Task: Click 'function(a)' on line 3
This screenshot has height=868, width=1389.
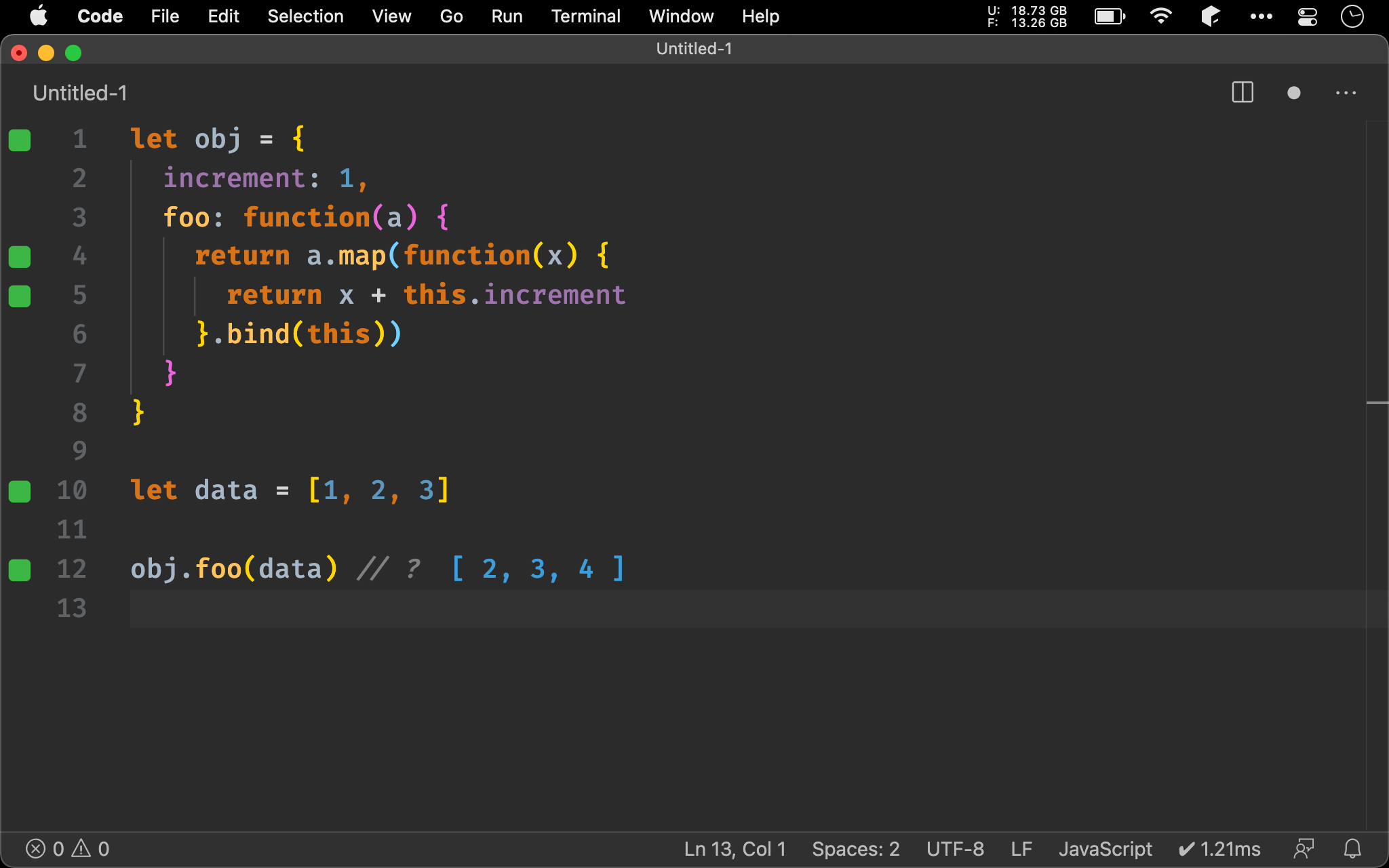Action: [330, 218]
